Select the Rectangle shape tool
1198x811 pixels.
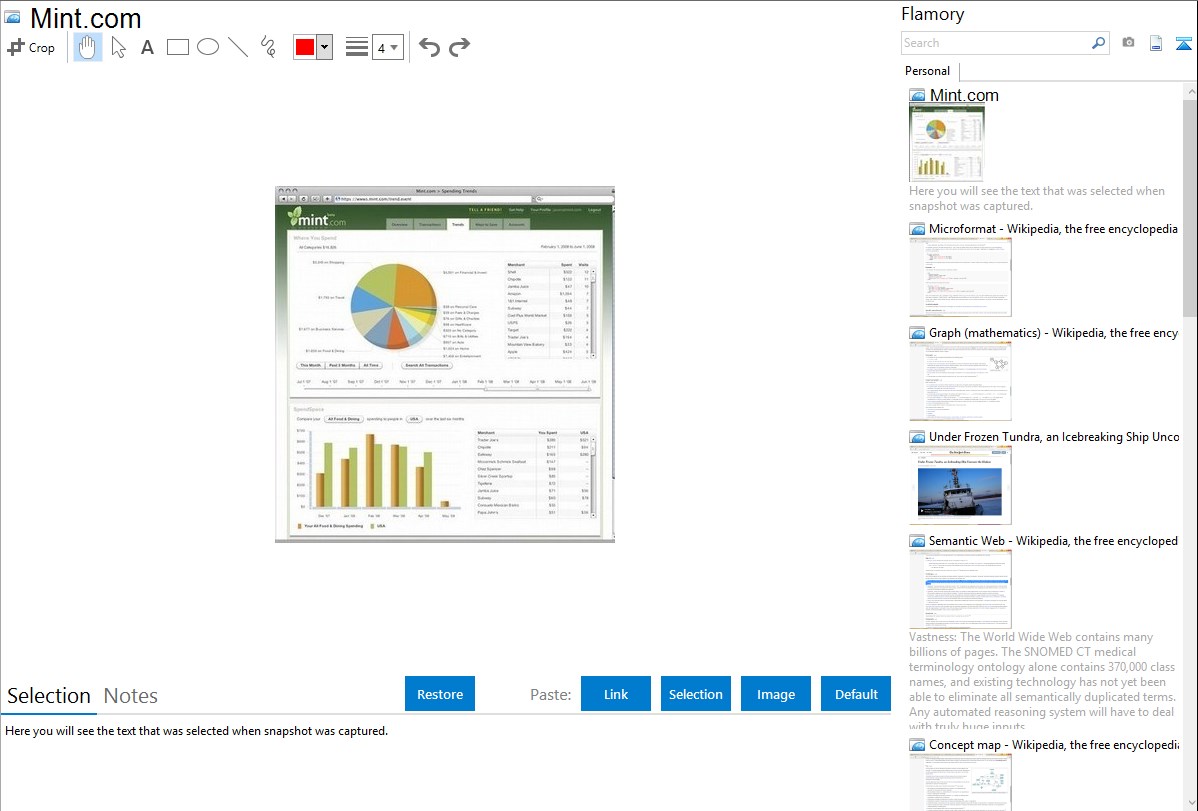177,47
